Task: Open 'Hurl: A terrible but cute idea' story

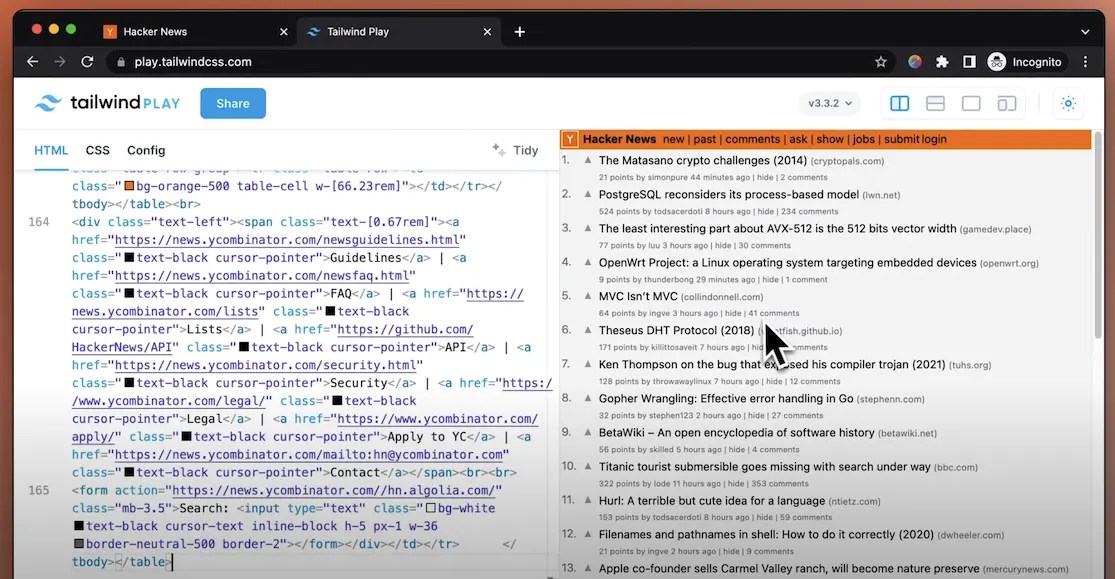Action: pyautogui.click(x=712, y=501)
